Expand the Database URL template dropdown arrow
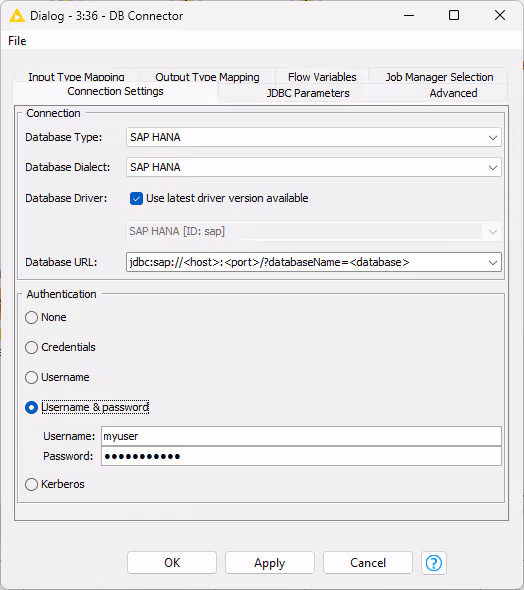The image size is (524, 590). (493, 262)
